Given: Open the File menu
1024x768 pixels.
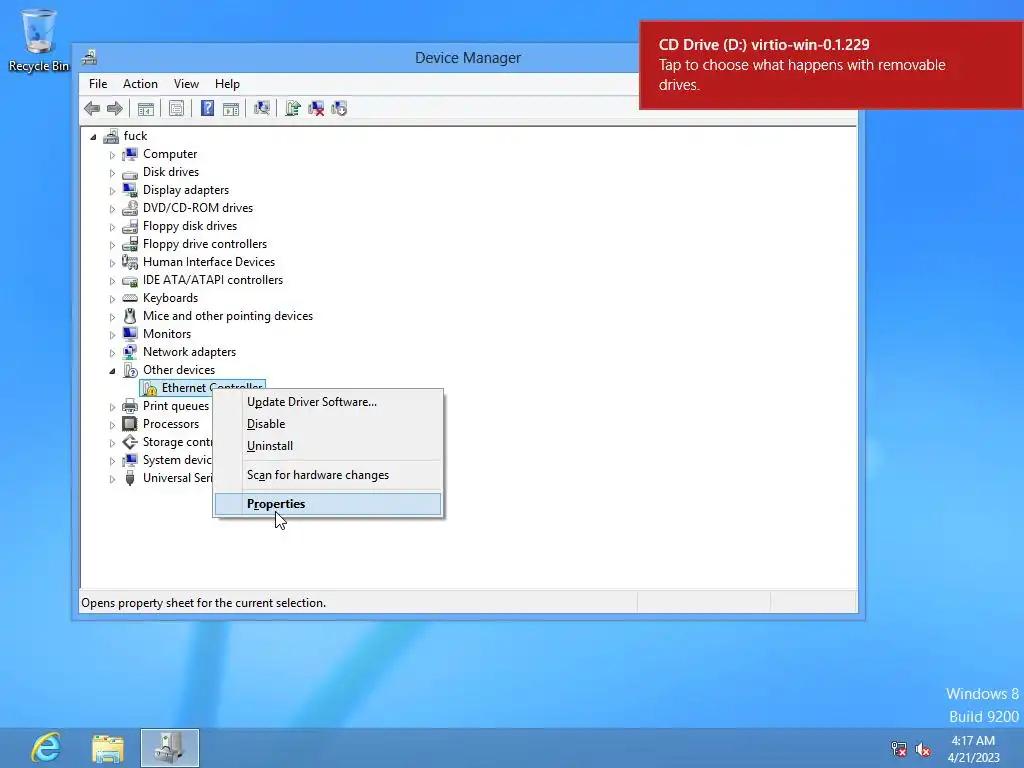Looking at the screenshot, I should [x=98, y=84].
